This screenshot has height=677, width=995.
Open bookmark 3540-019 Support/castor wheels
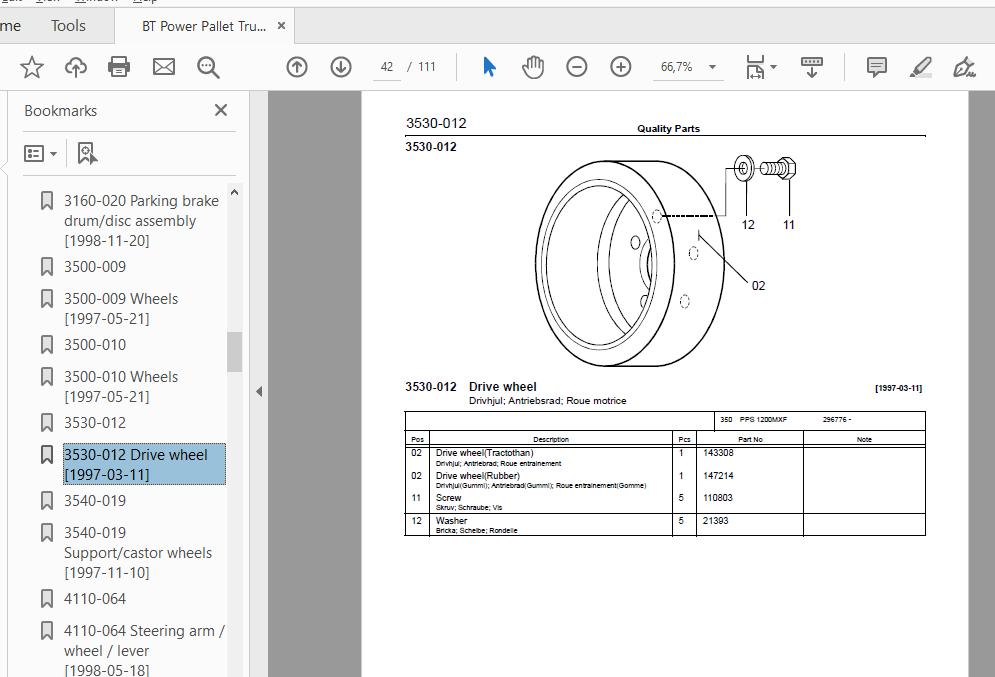pyautogui.click(x=138, y=553)
